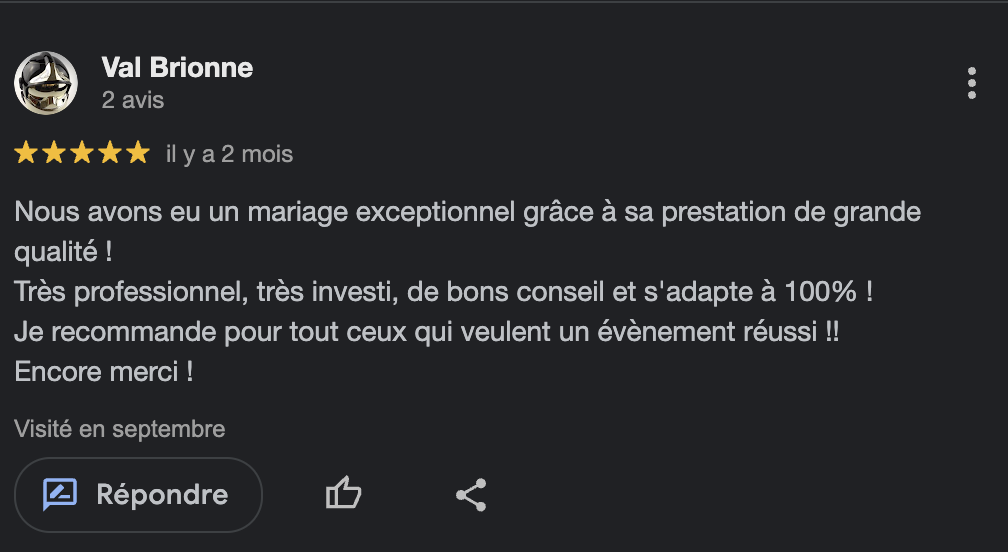This screenshot has width=1008, height=552.
Task: Click the second gold rating star
Action: pyautogui.click(x=54, y=153)
